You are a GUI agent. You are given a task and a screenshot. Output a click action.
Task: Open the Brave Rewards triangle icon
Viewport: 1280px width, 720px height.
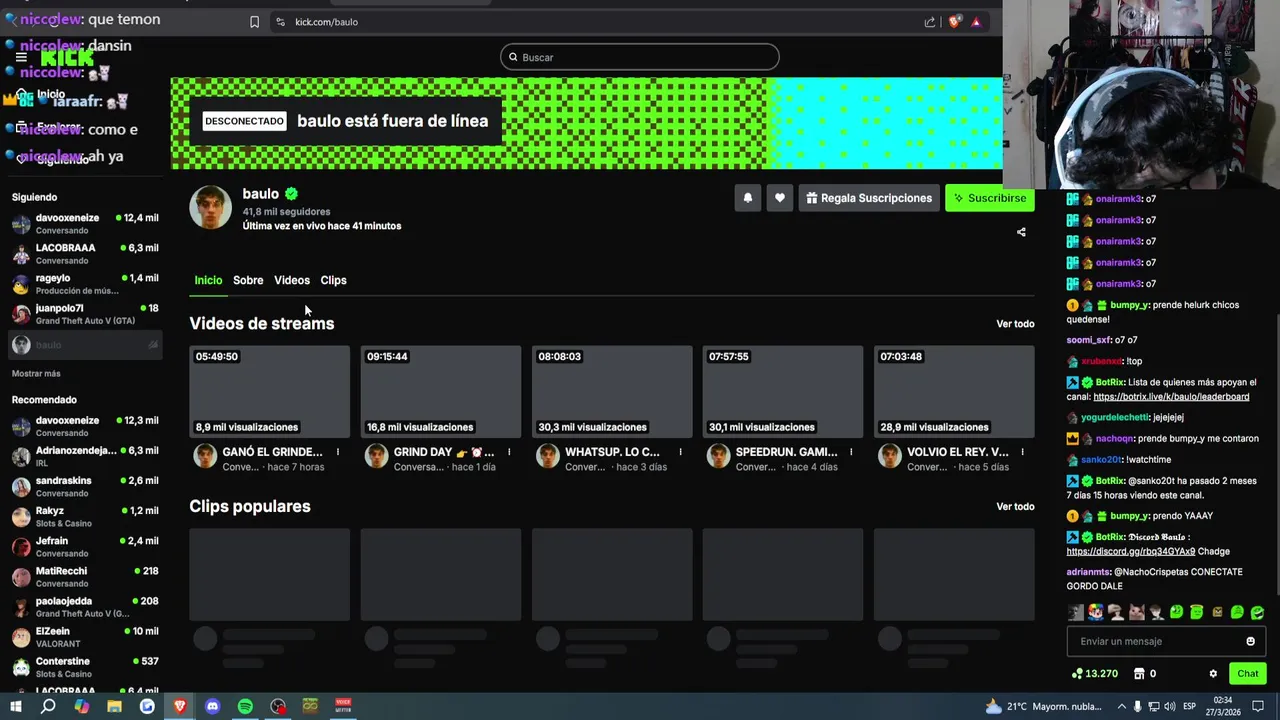(x=976, y=22)
